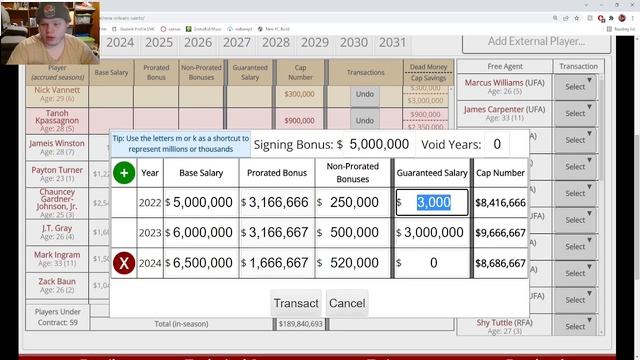The image size is (640, 360).
Task: Open the Chrome extensions puzzle icon
Action: point(611,18)
